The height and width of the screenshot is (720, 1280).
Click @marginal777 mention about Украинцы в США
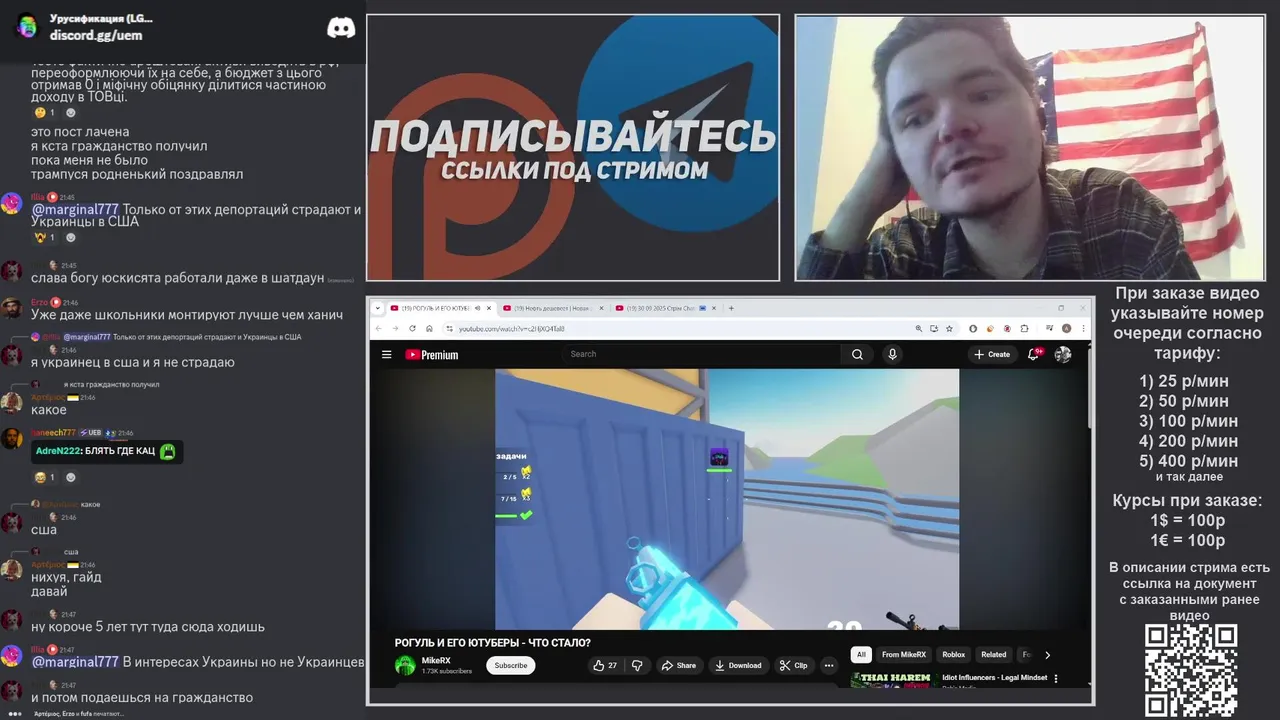75,209
